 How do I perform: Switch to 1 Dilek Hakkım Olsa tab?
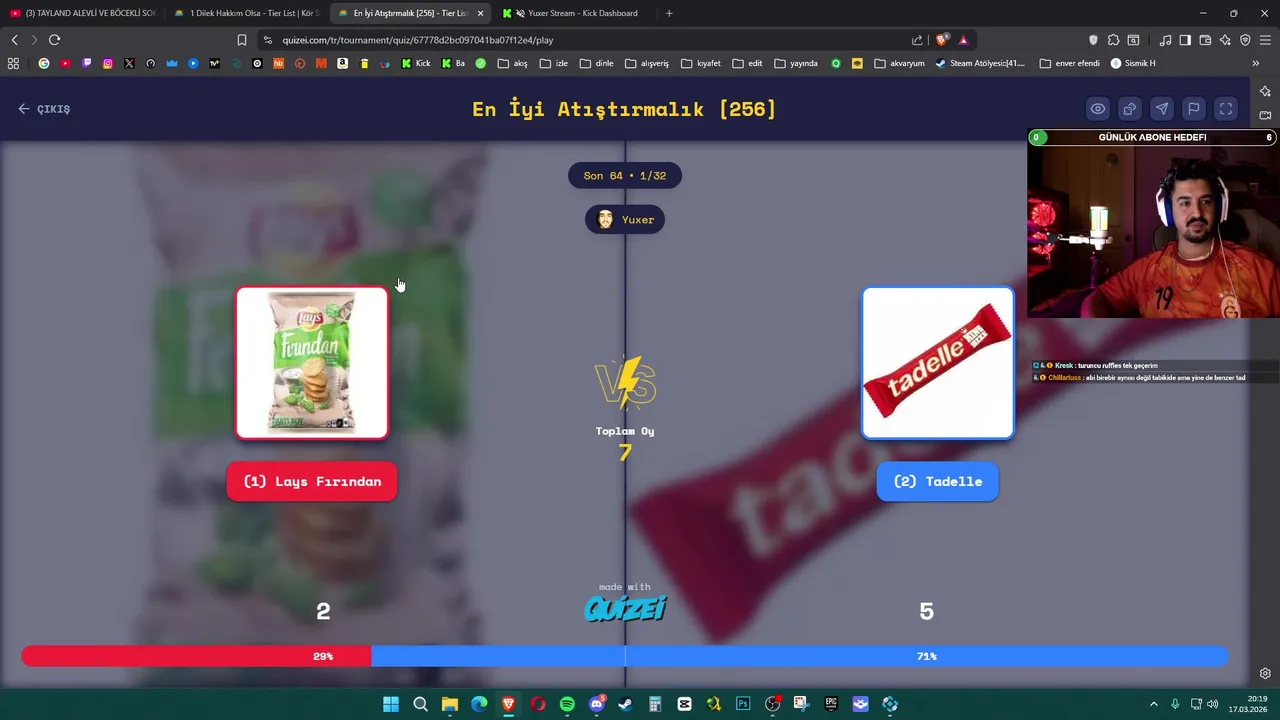248,13
